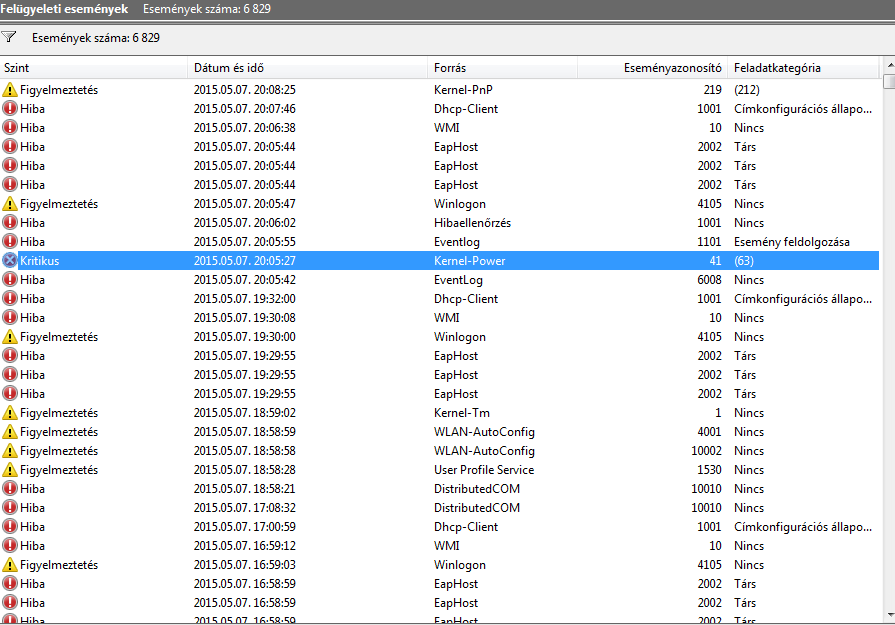Screen dimensions: 895x625
Task: Click the warning icon of the Kernel-Tm event
Action: tap(10, 413)
